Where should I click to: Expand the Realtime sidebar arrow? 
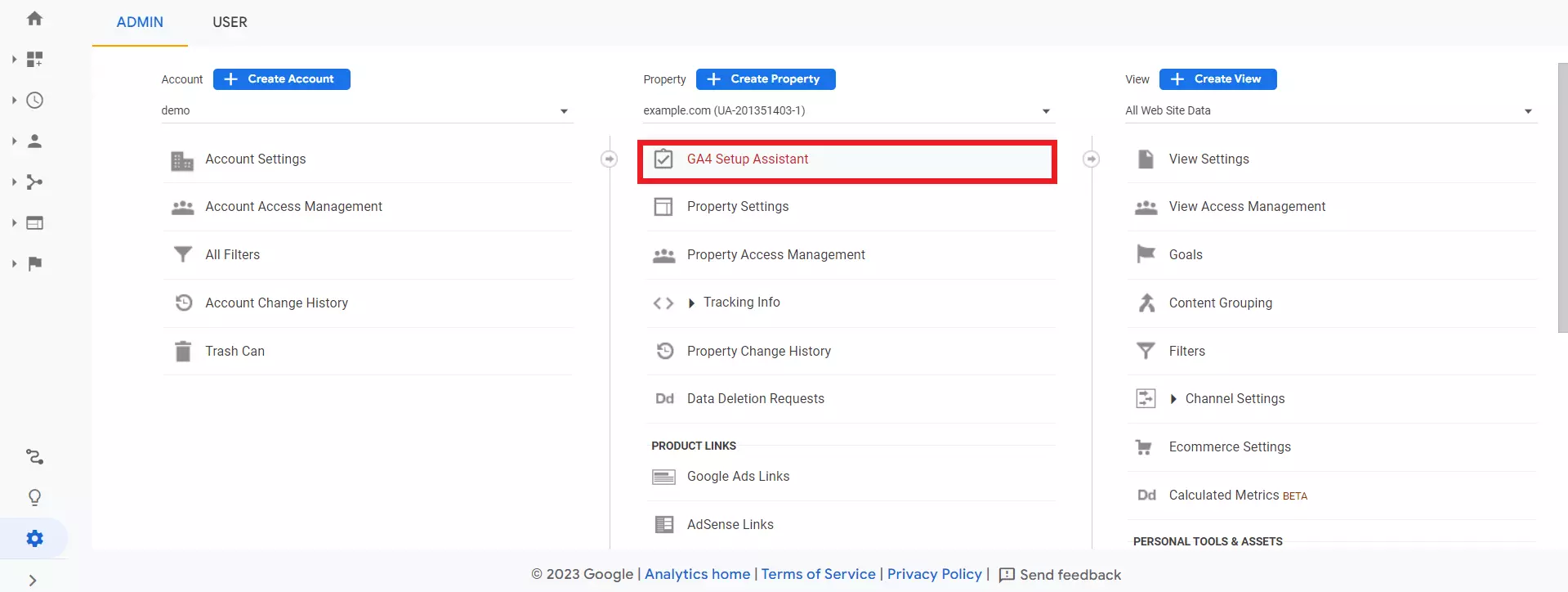click(14, 100)
